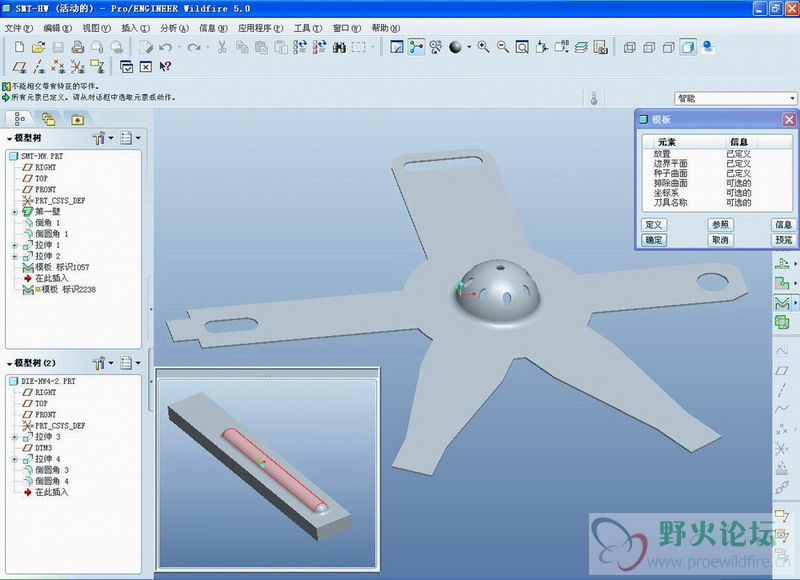Redo the last undone action
Viewport: 800px width, 580px height.
pyautogui.click(x=194, y=47)
